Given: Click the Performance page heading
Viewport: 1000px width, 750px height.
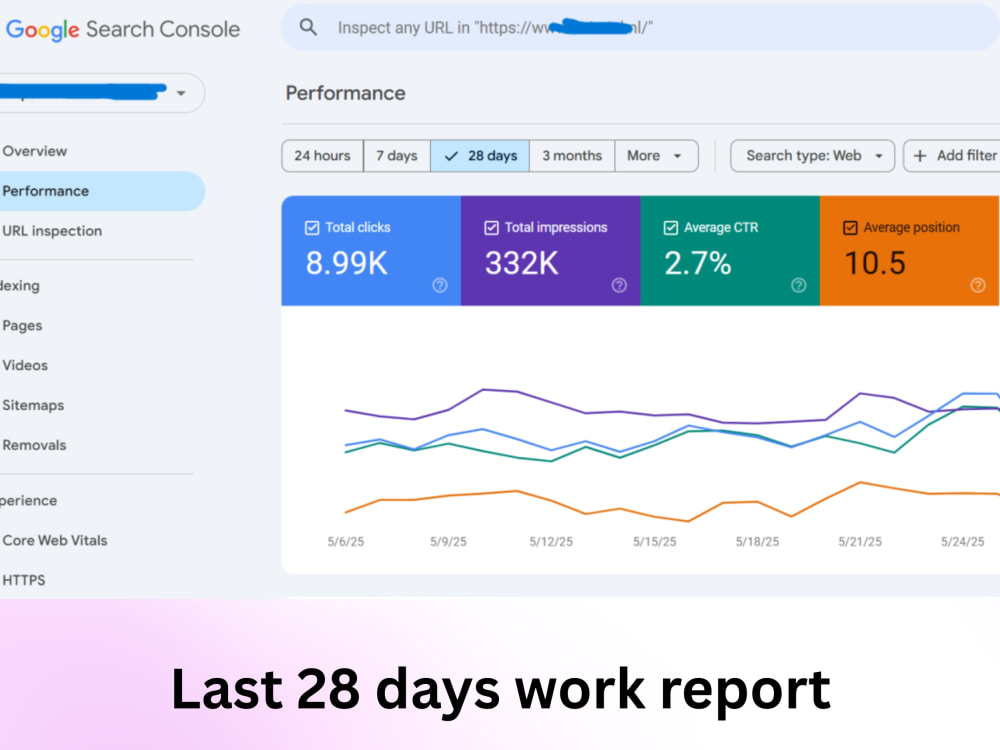Looking at the screenshot, I should point(346,93).
